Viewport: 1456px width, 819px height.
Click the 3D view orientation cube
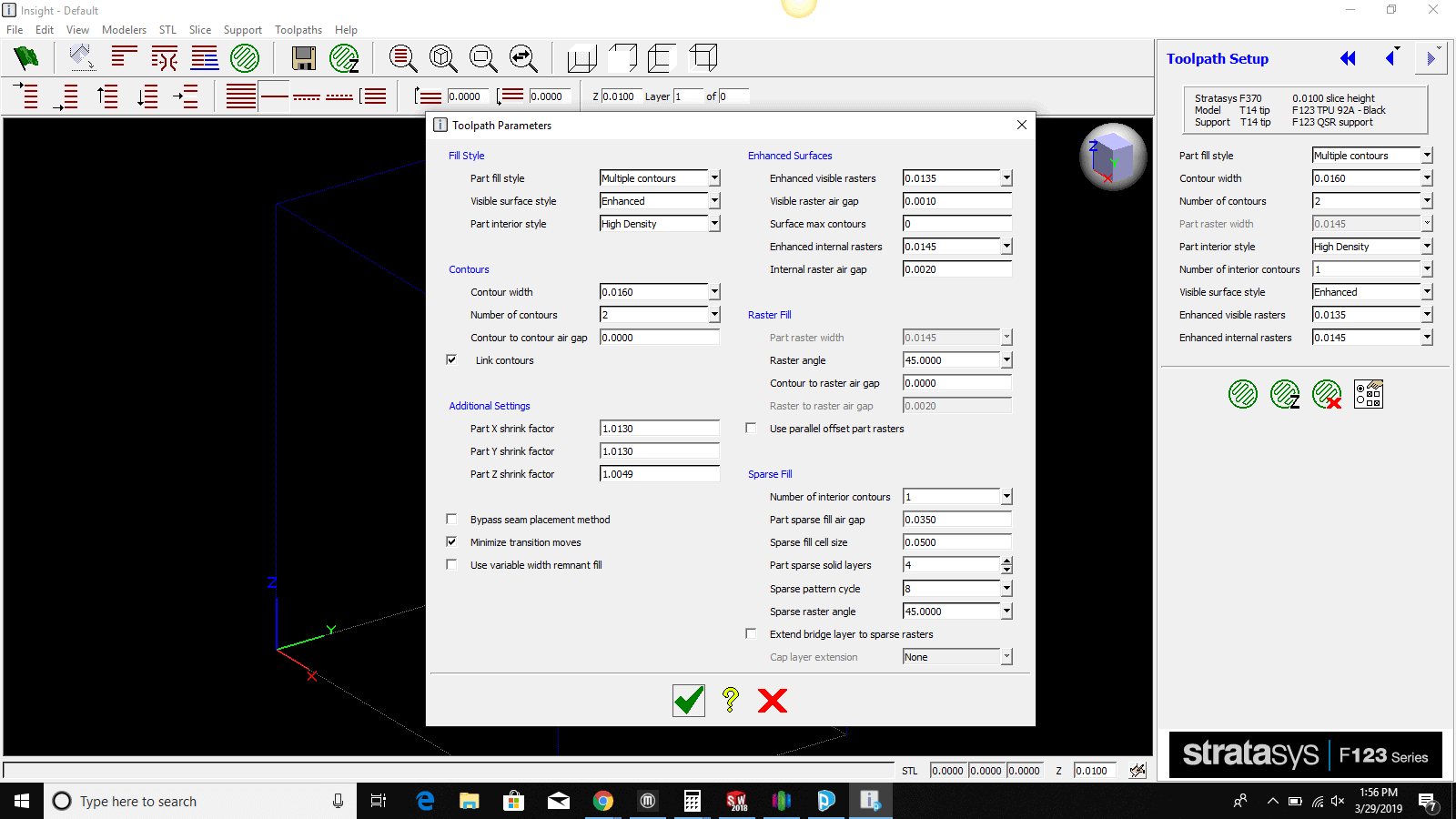(1112, 157)
